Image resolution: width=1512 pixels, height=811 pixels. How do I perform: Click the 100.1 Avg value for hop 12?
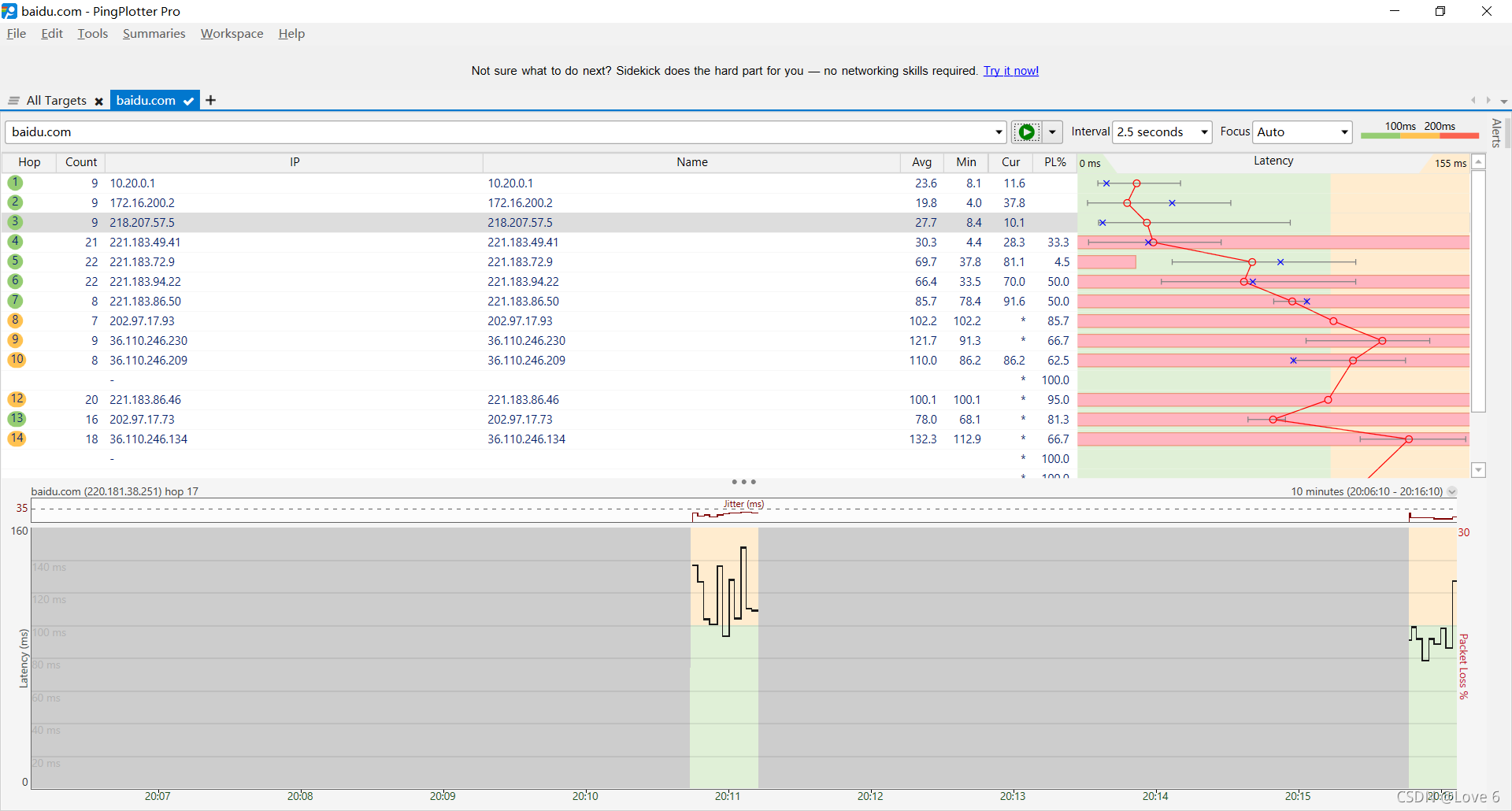coord(923,400)
